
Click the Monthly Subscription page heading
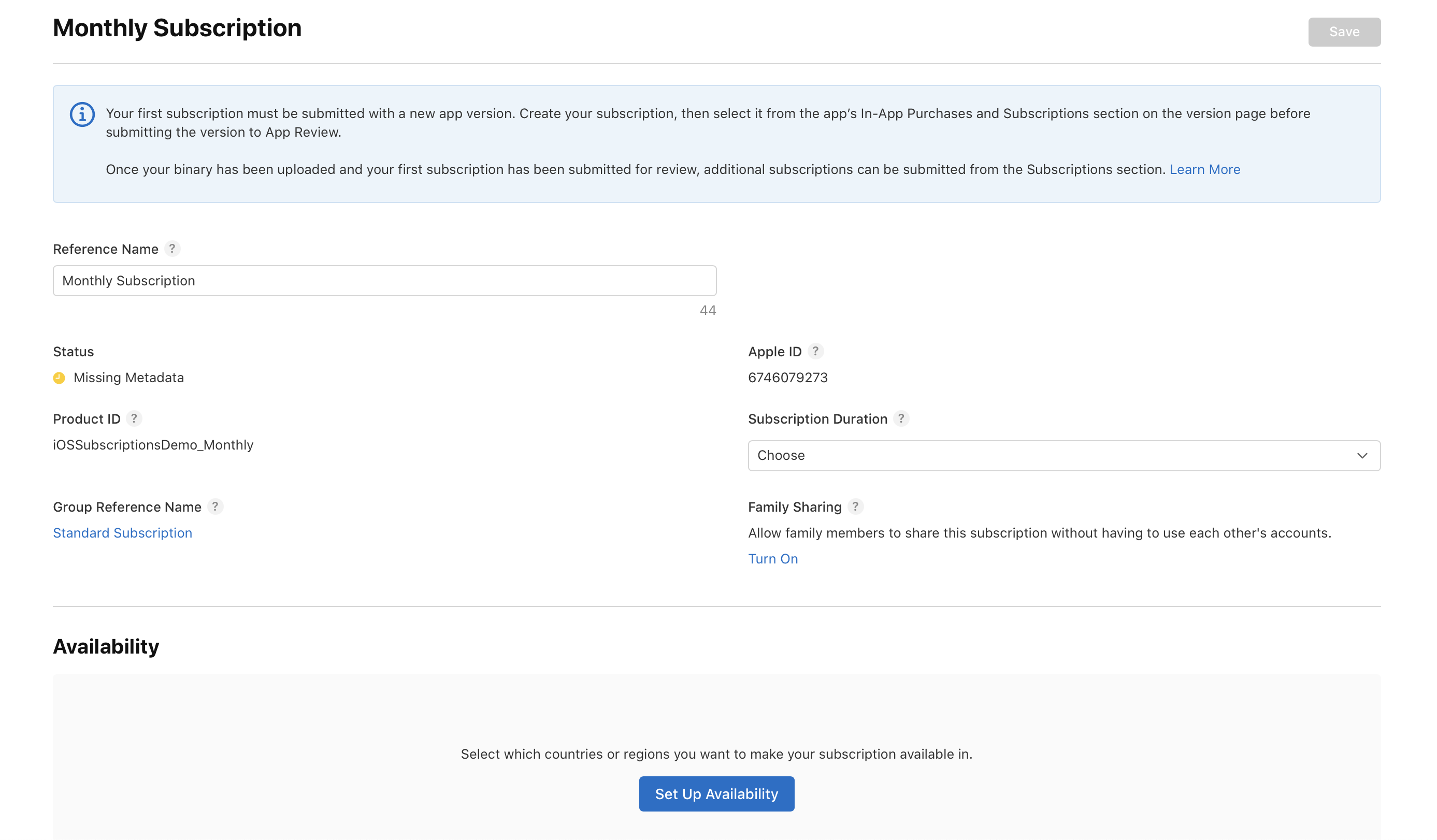[177, 28]
